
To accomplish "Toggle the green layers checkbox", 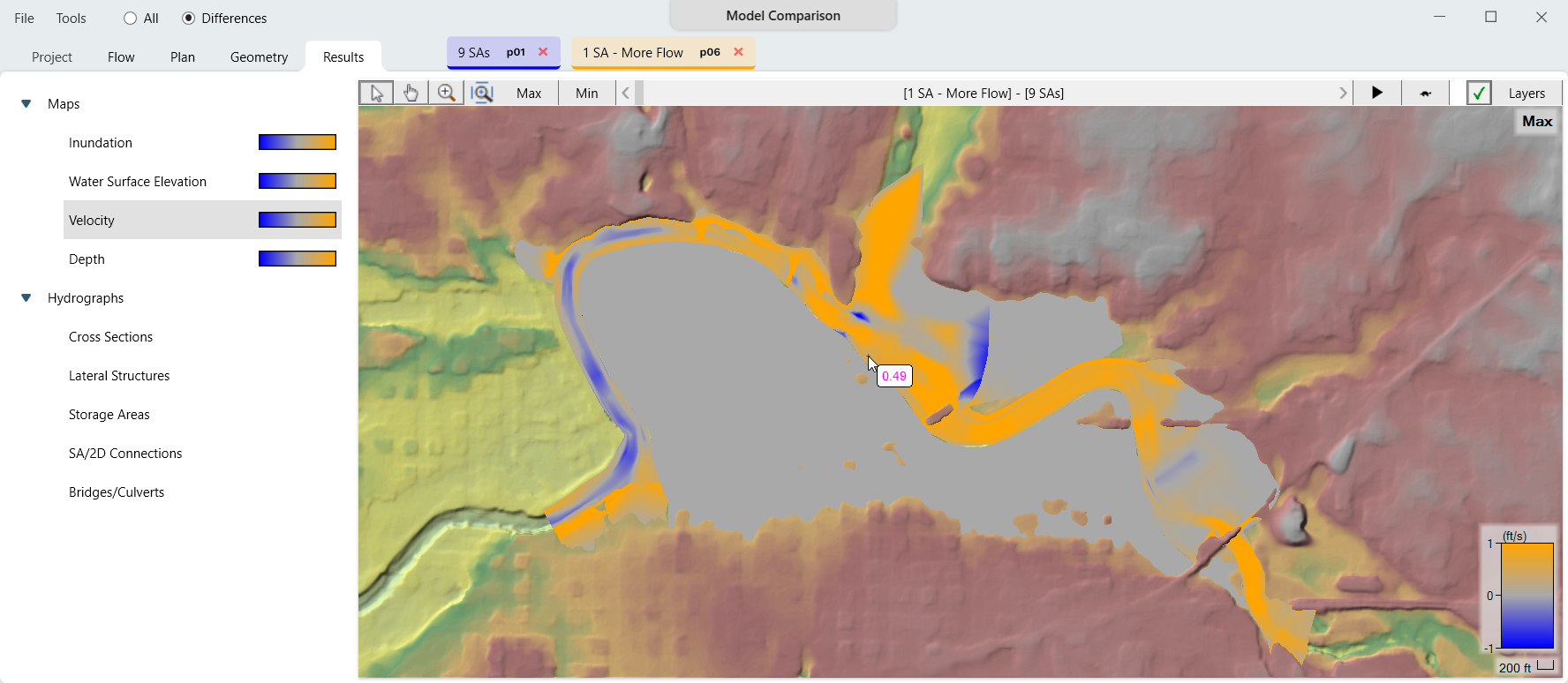I will click(x=1479, y=93).
